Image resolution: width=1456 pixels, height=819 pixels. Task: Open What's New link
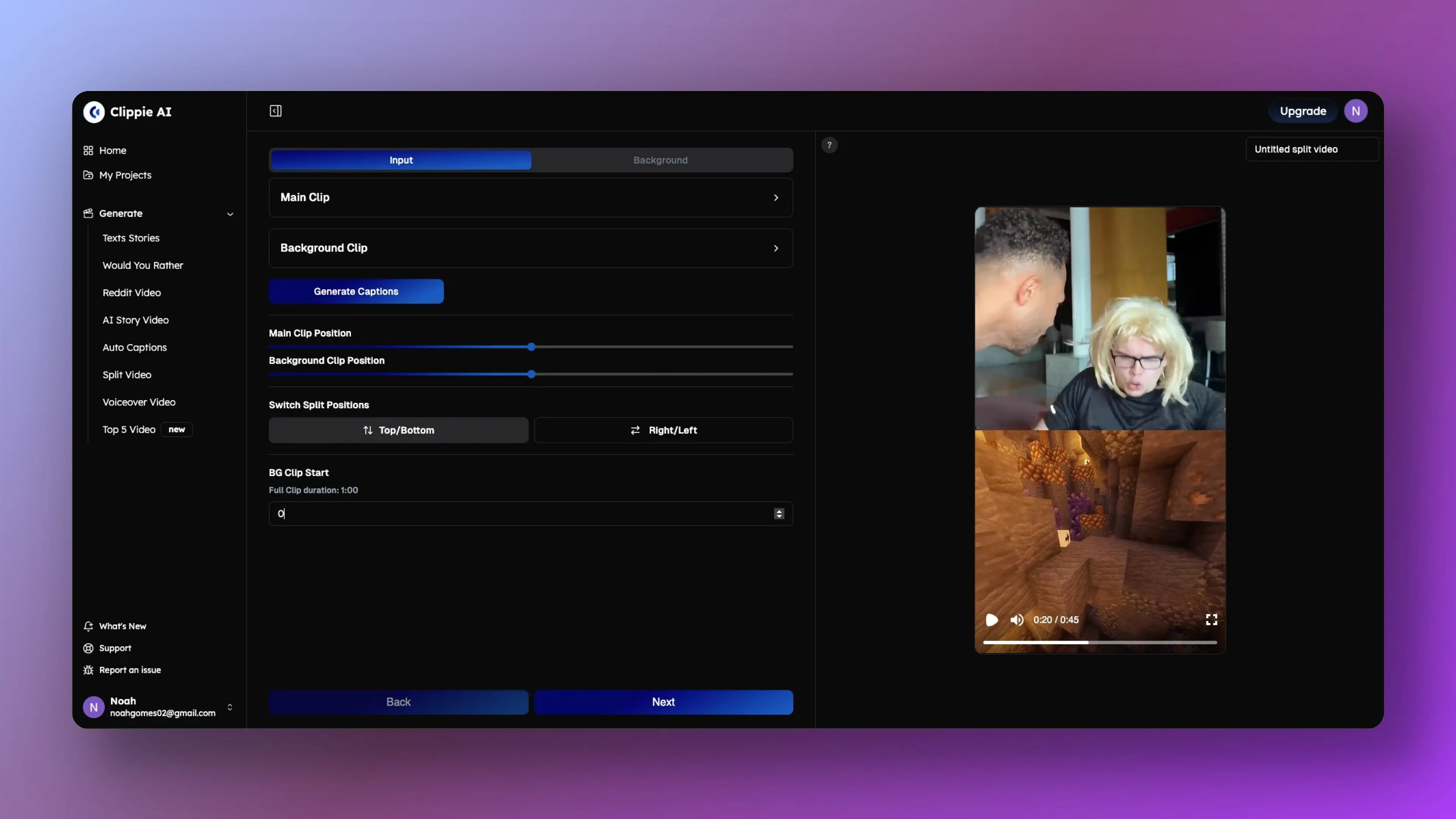[x=122, y=626]
